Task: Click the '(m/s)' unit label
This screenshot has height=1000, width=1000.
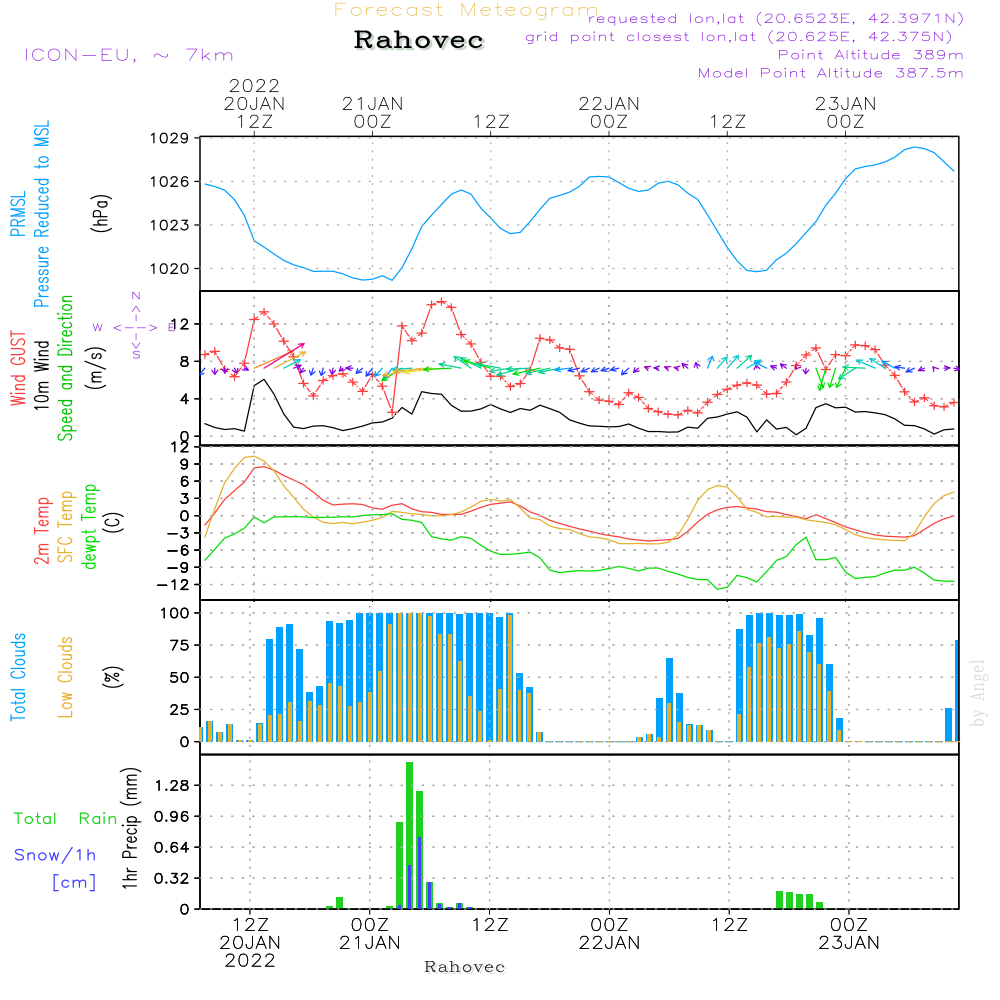Action: tap(96, 369)
